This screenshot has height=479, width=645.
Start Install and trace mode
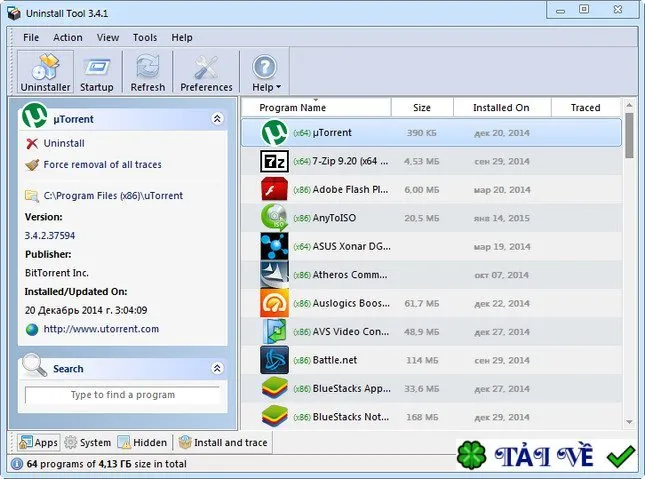tap(223, 442)
